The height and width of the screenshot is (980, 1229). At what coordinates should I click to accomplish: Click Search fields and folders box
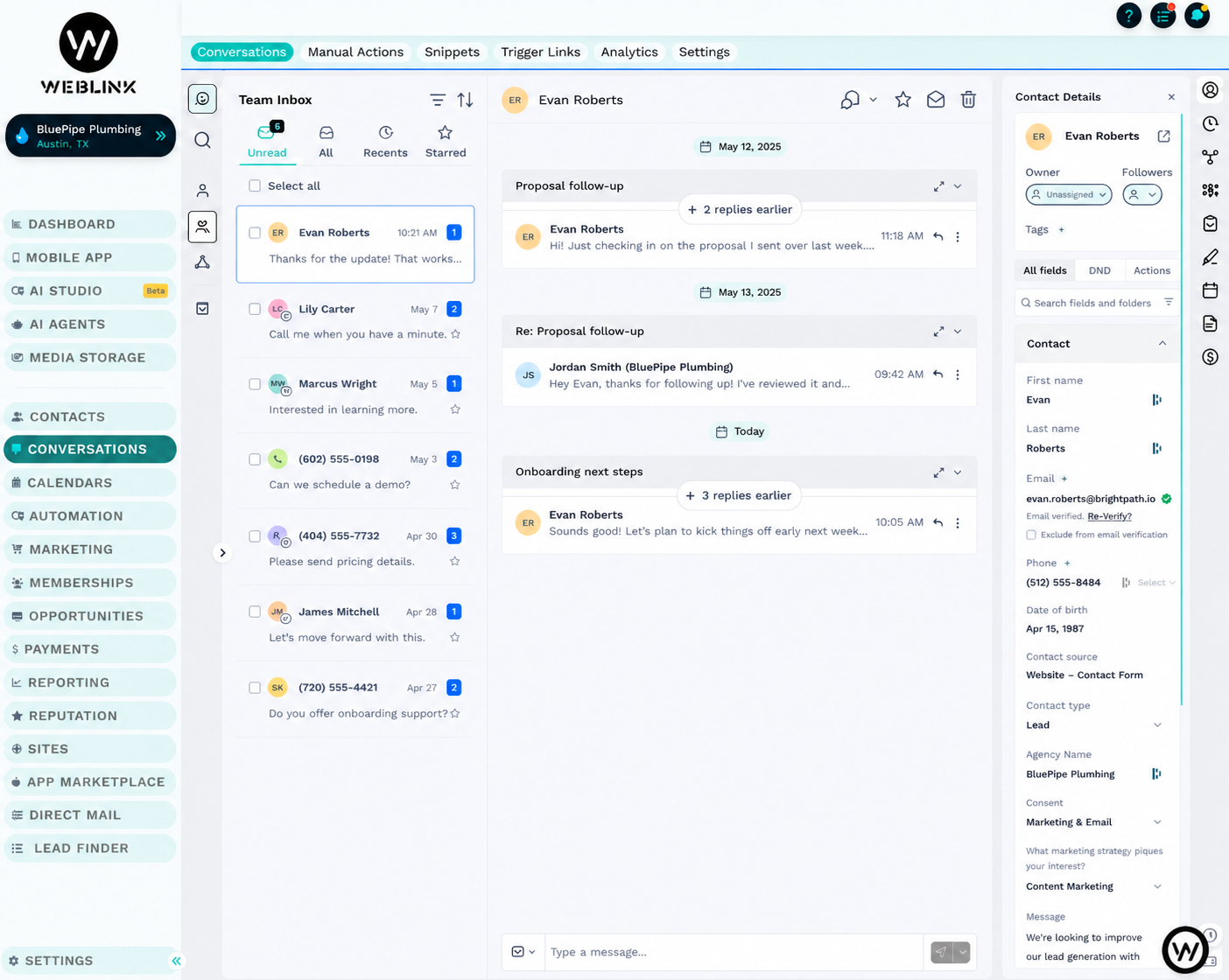[1089, 303]
